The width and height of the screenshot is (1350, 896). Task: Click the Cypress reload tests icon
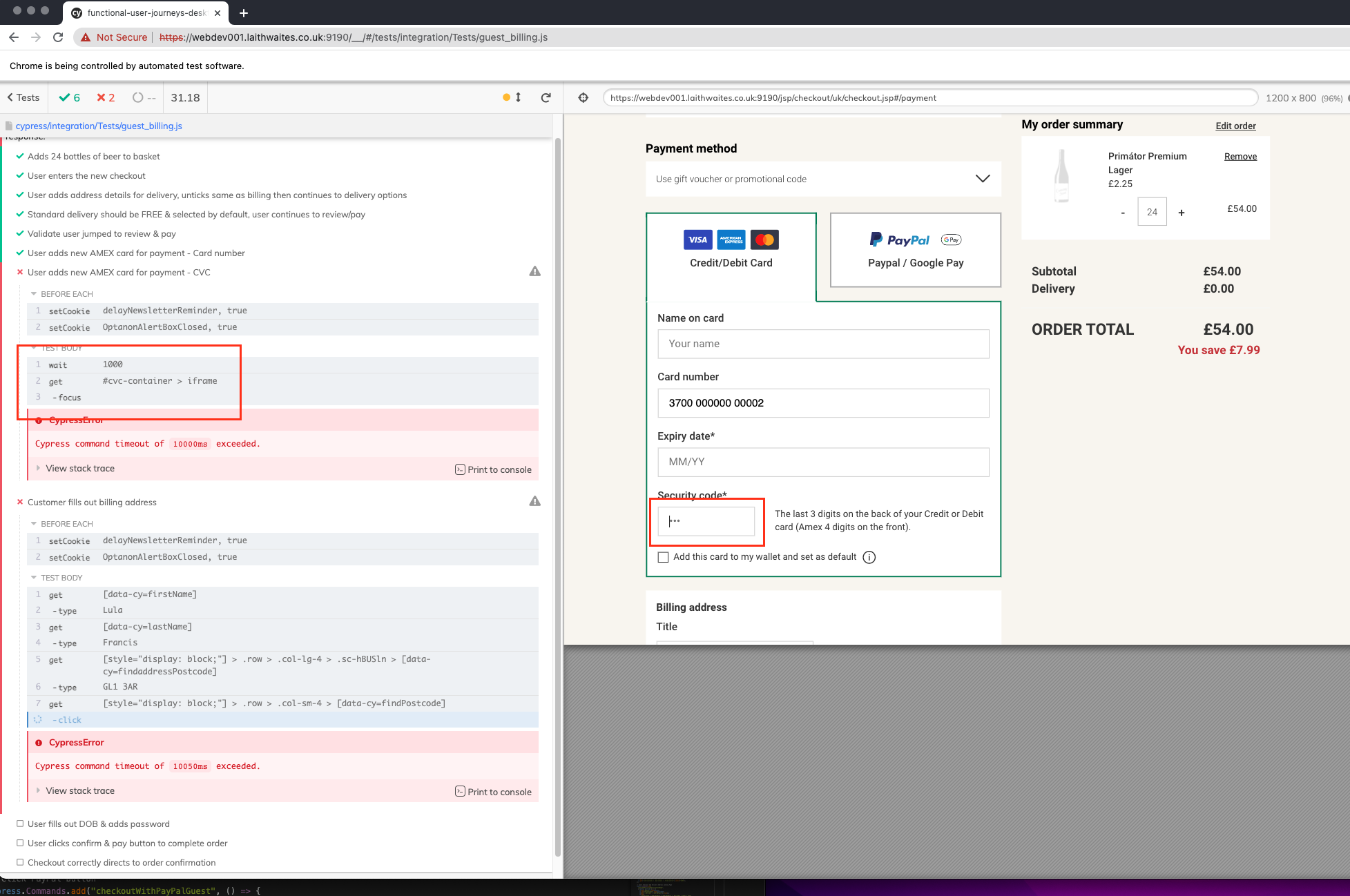[546, 98]
